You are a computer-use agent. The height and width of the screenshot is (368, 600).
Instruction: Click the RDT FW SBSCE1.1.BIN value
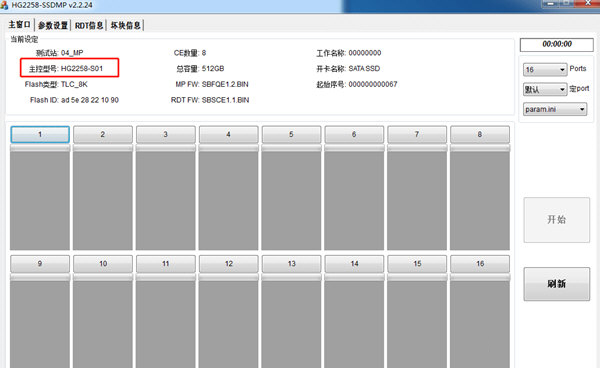pos(225,100)
